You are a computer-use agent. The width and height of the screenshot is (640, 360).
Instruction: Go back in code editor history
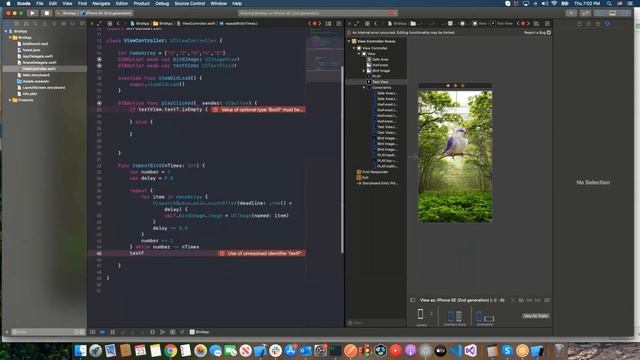[118, 24]
